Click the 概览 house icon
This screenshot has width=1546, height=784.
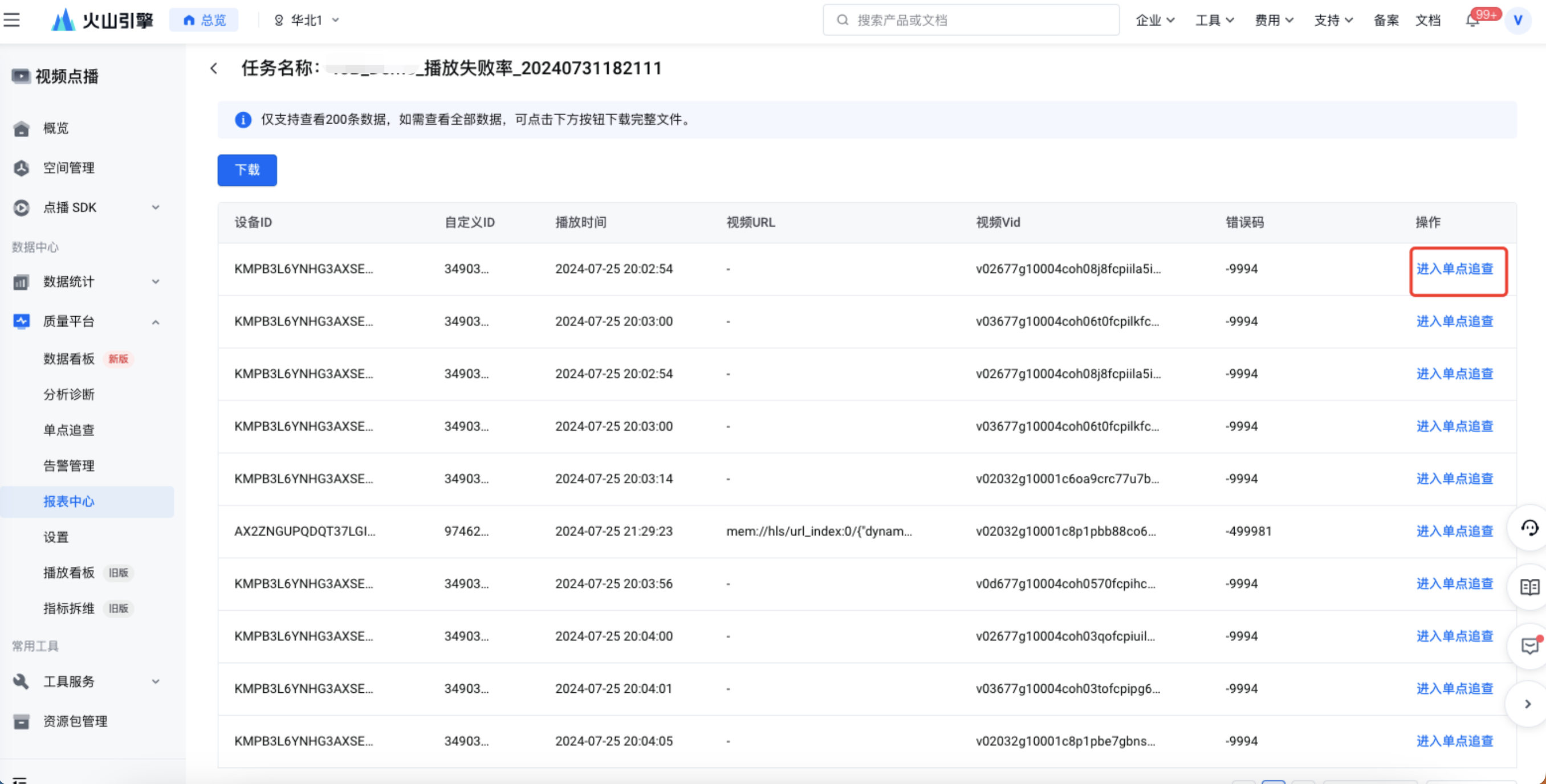click(x=22, y=128)
